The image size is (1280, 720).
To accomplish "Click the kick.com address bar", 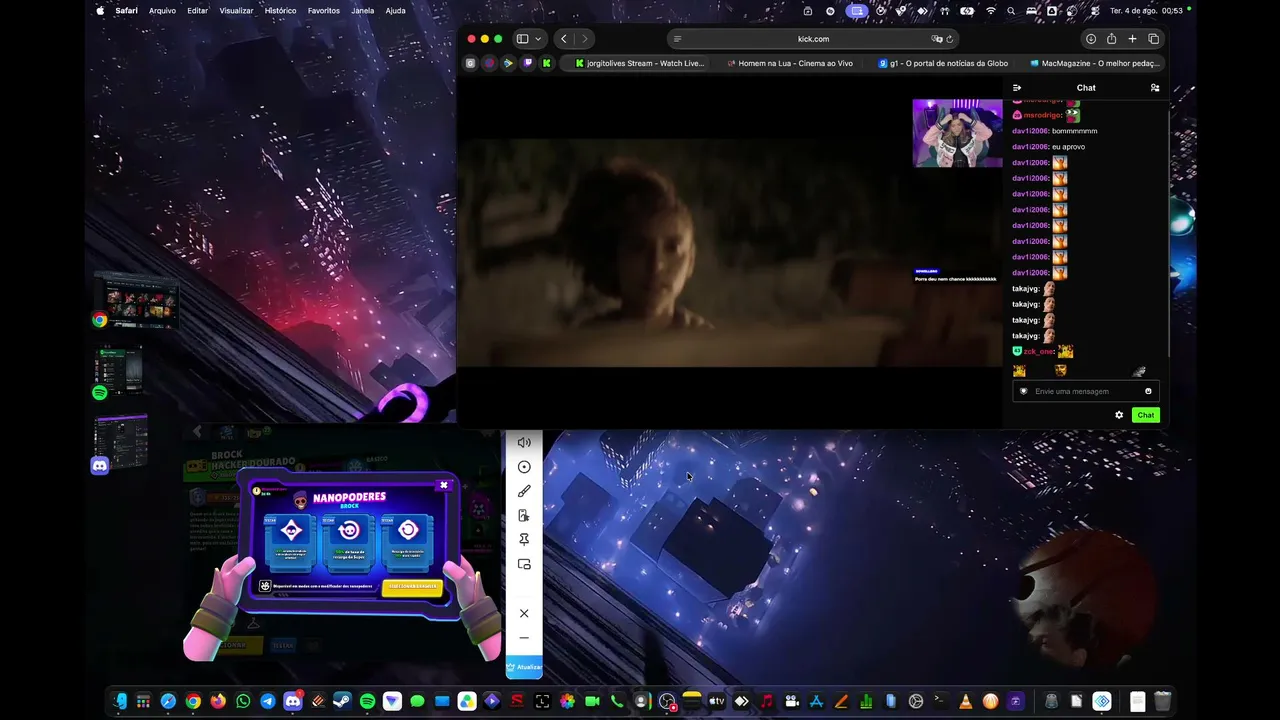I will (813, 39).
